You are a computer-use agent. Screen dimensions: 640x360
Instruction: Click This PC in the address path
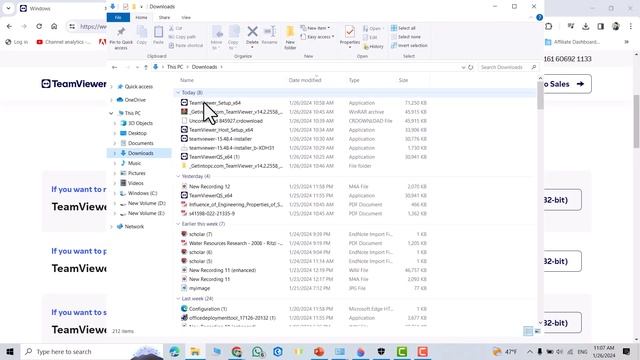[175, 67]
